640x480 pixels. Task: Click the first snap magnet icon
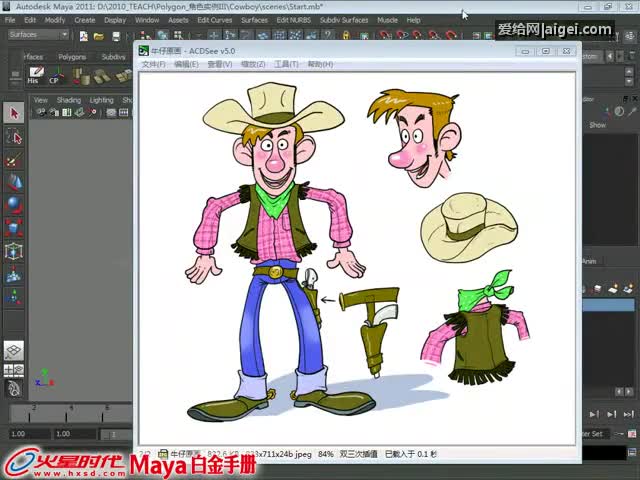pyautogui.click(x=384, y=35)
